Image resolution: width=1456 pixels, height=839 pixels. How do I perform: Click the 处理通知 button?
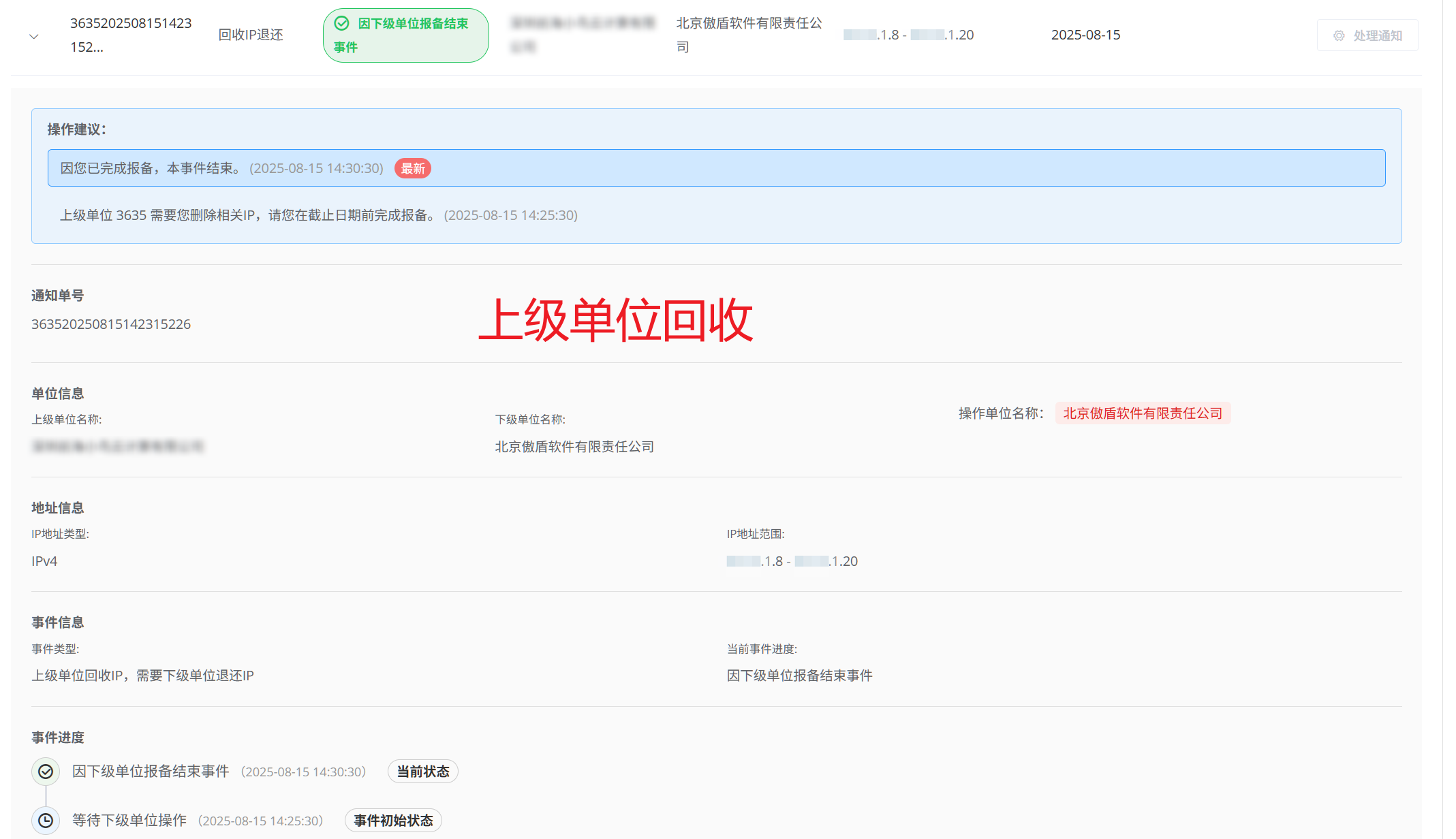(1367, 35)
